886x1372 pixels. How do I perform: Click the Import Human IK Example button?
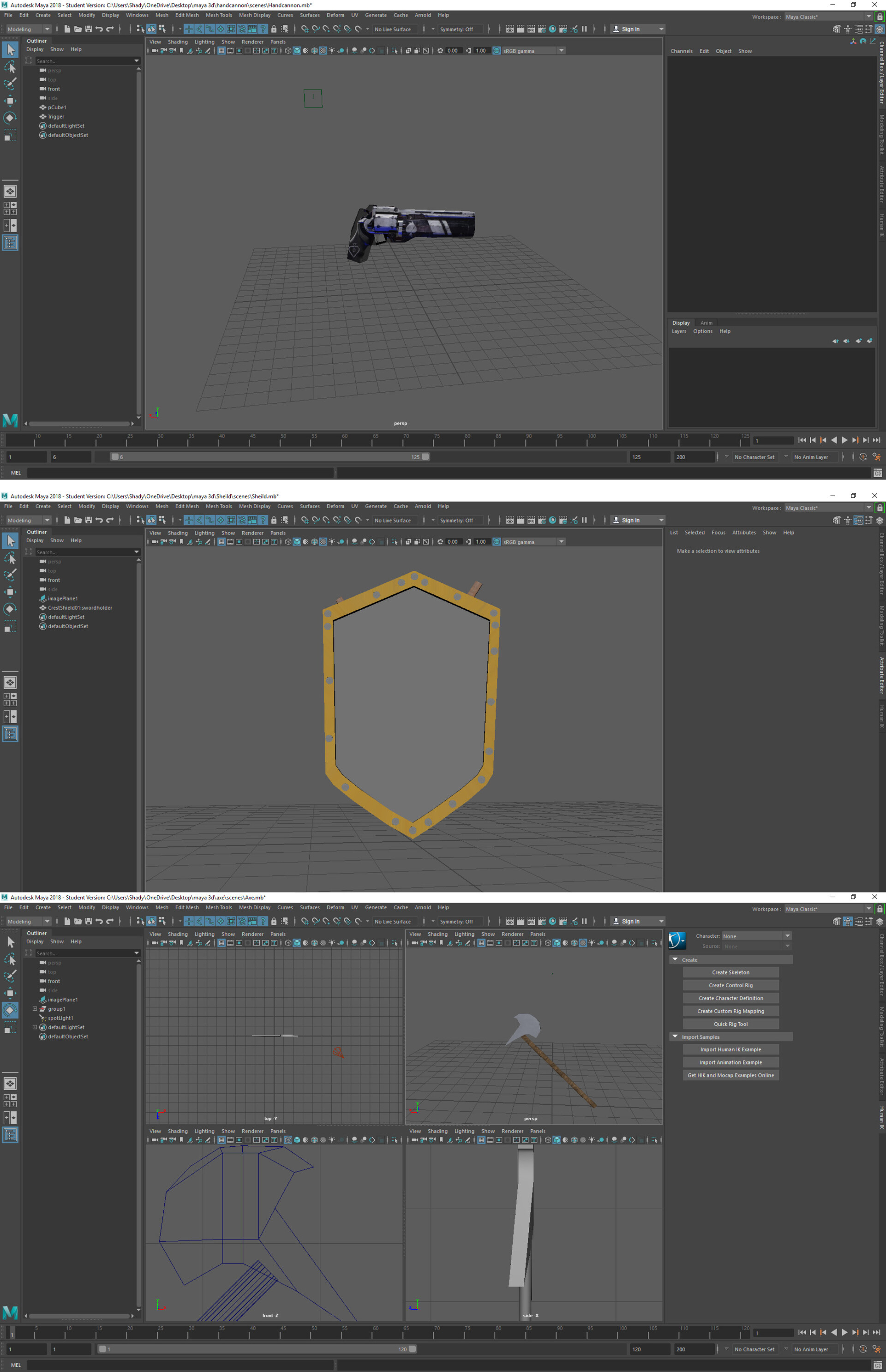click(x=730, y=1048)
